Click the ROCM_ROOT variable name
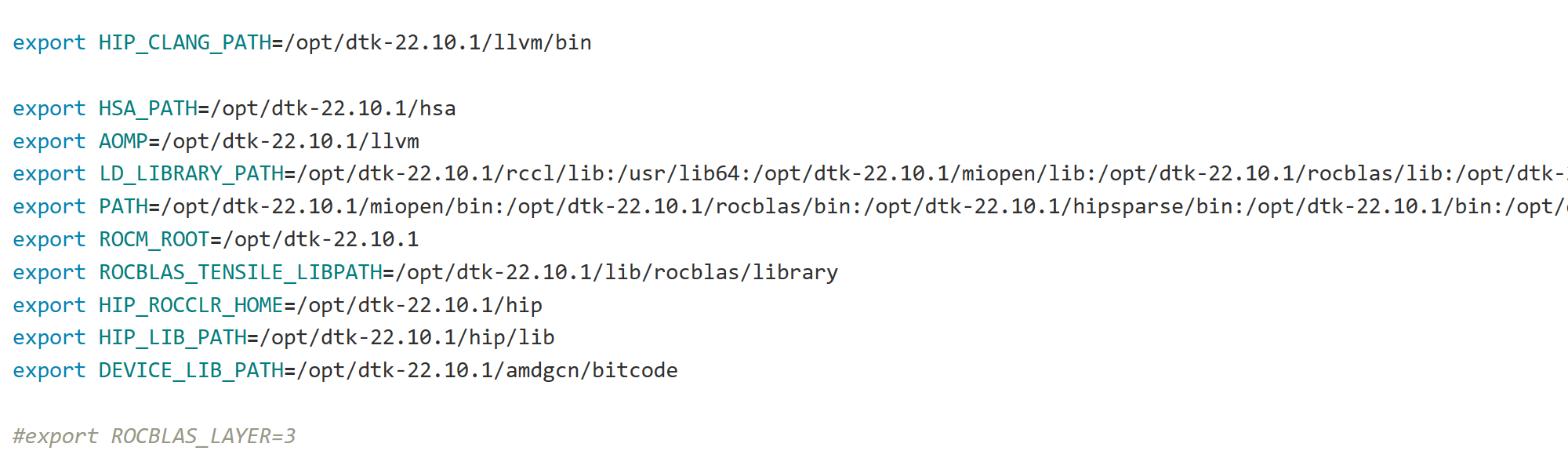1568x469 pixels. point(154,239)
